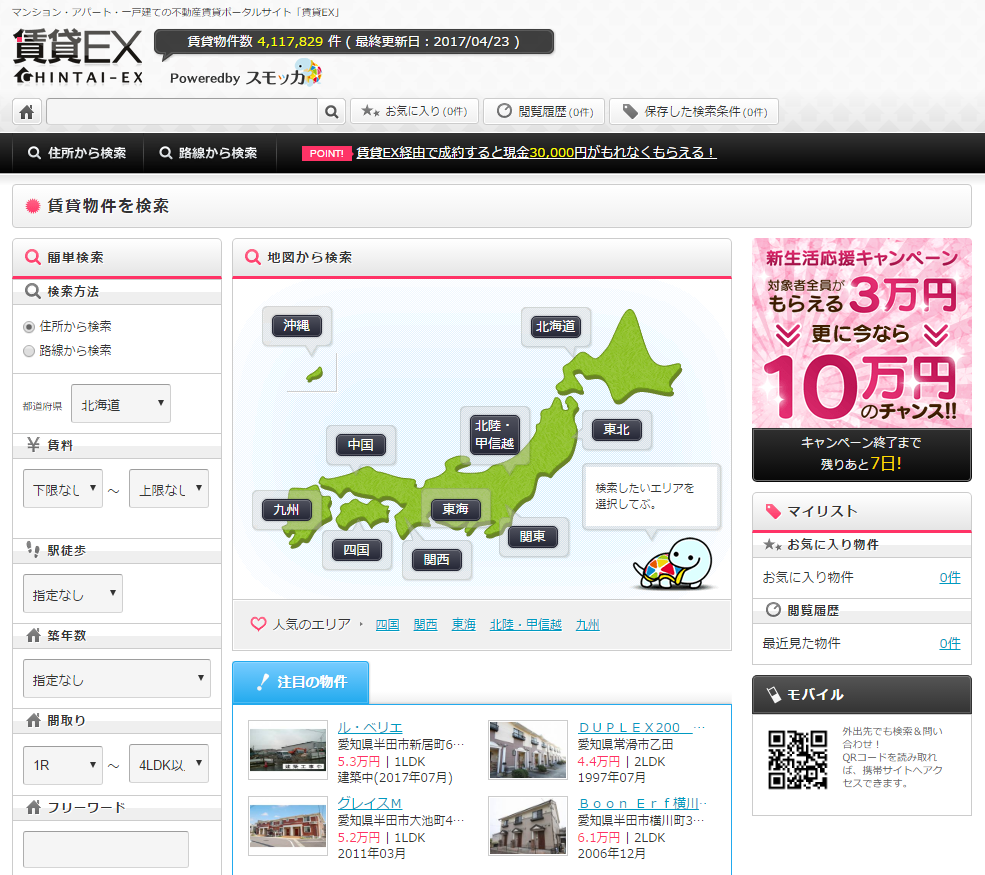Image resolution: width=985 pixels, height=875 pixels.
Task: Open ル・ベリエ property link
Action: [370, 727]
